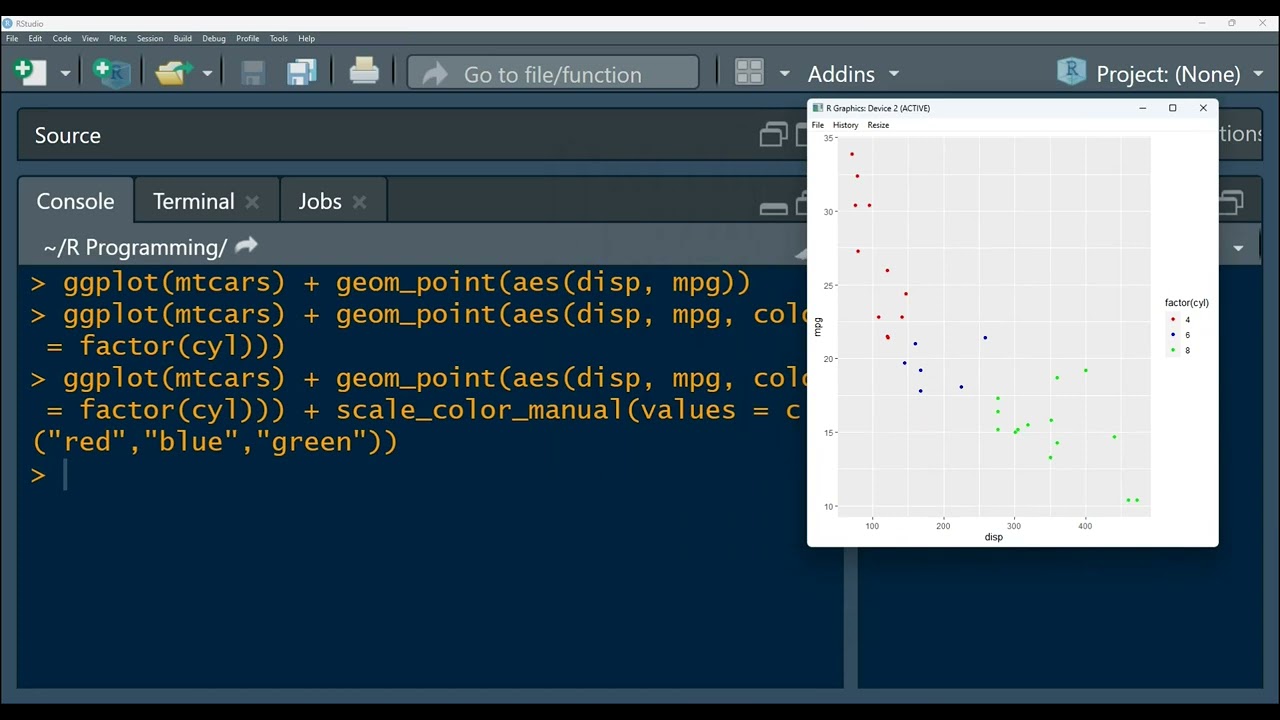The image size is (1280, 720).
Task: Open the Project: (None) menu
Action: [1160, 73]
